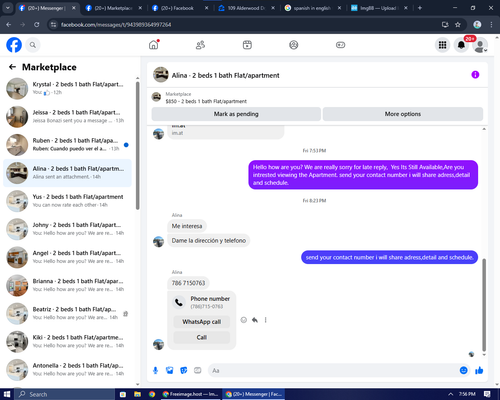Click Mark as pending button
The height and width of the screenshot is (400, 500).
(236, 114)
